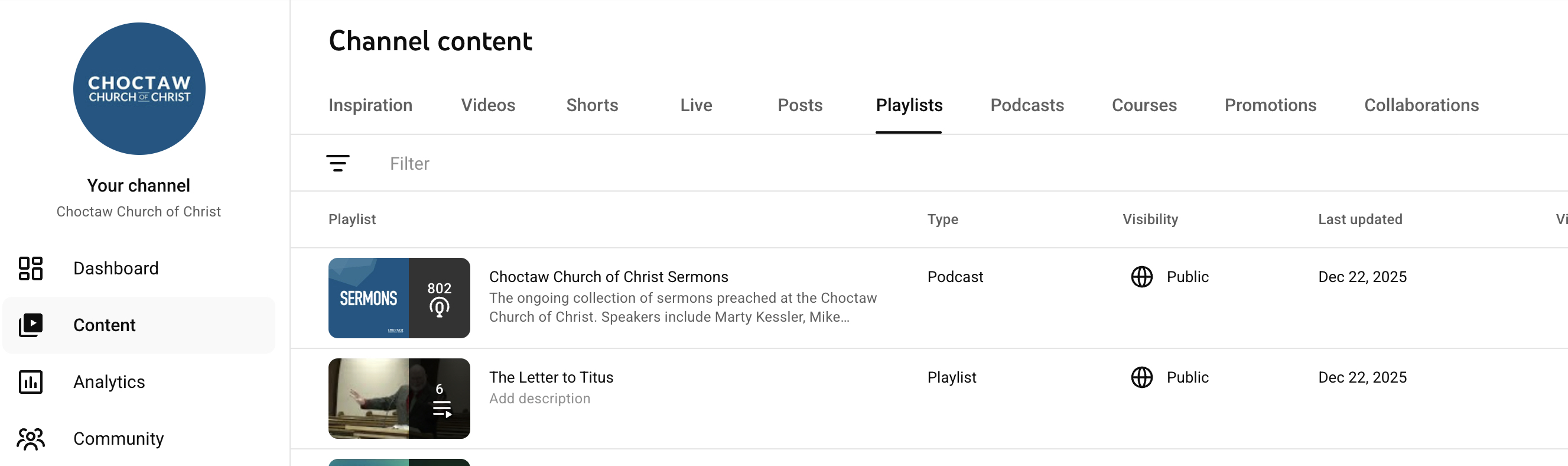Switch to the Podcasts tab
Viewport: 1568px width, 466px height.
(1026, 105)
